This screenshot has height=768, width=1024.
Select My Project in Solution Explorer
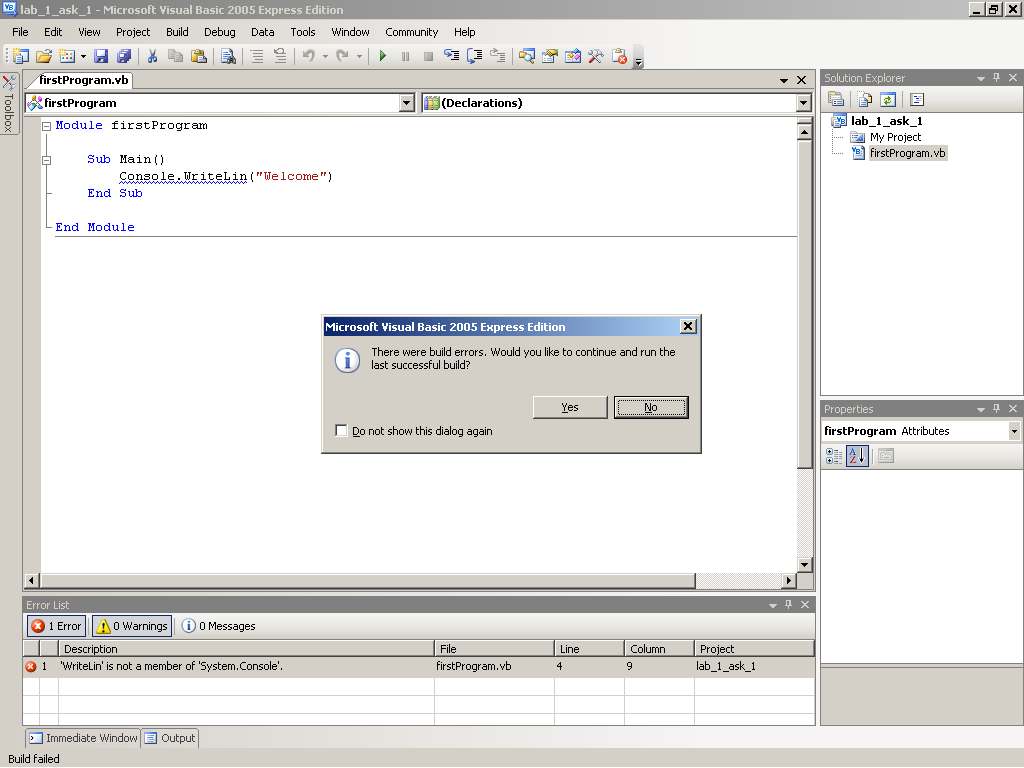pos(895,137)
